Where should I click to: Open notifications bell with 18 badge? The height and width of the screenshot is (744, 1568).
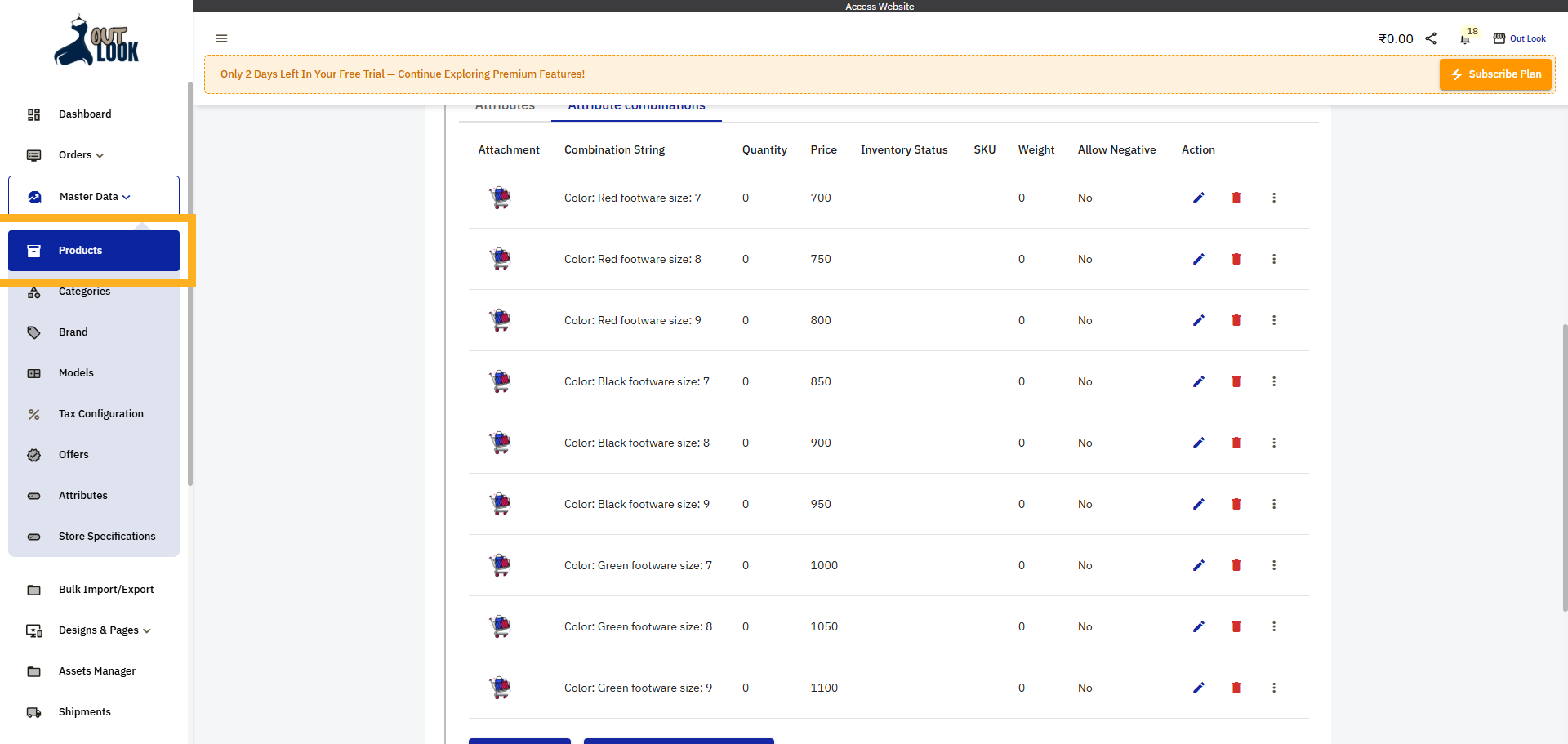(x=1465, y=38)
